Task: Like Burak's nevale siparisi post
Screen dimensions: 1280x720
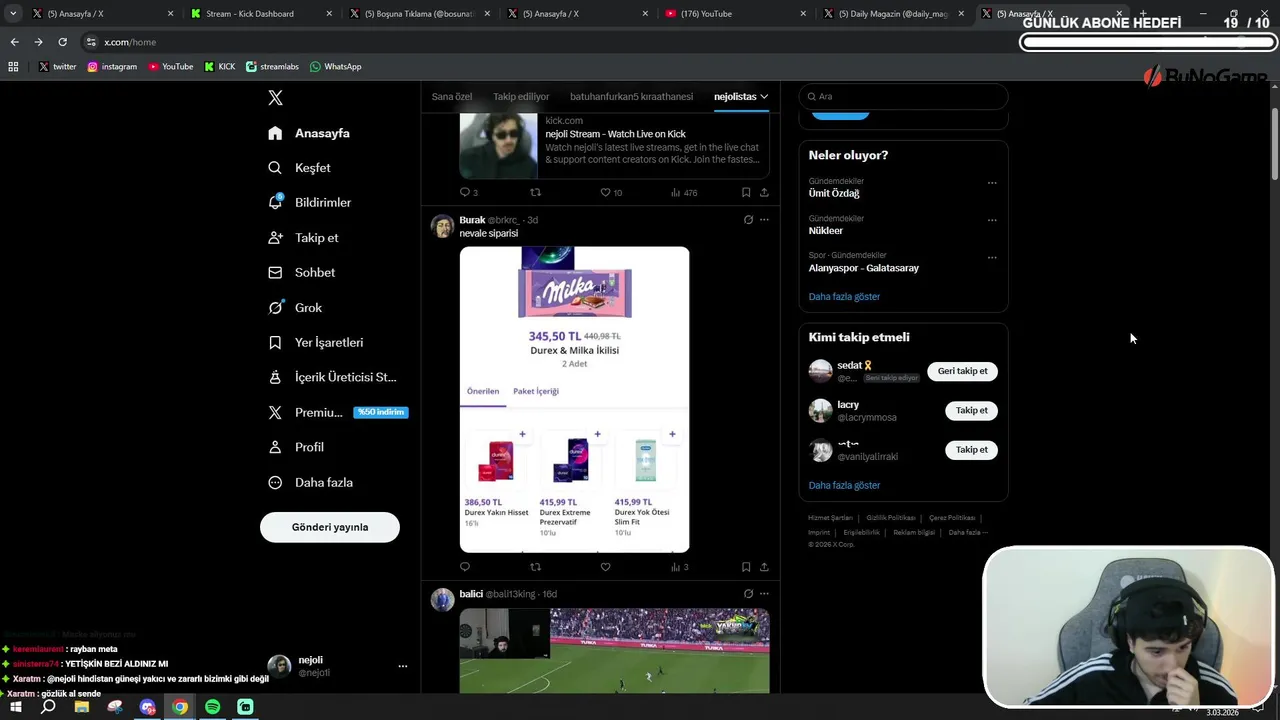Action: pyautogui.click(x=605, y=567)
